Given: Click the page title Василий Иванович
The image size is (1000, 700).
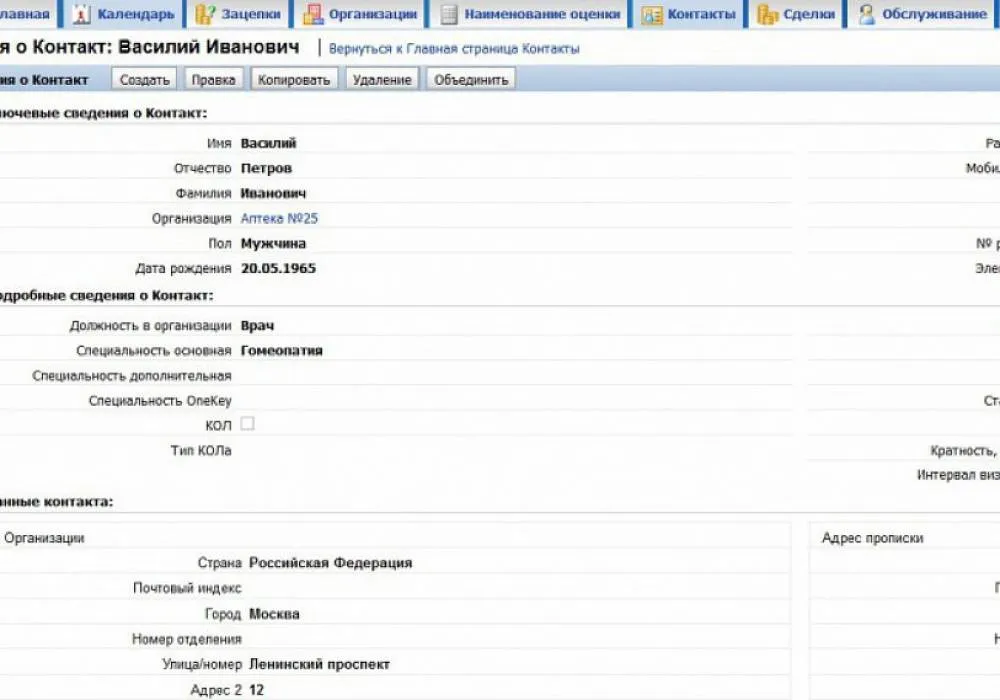Looking at the screenshot, I should tap(209, 47).
